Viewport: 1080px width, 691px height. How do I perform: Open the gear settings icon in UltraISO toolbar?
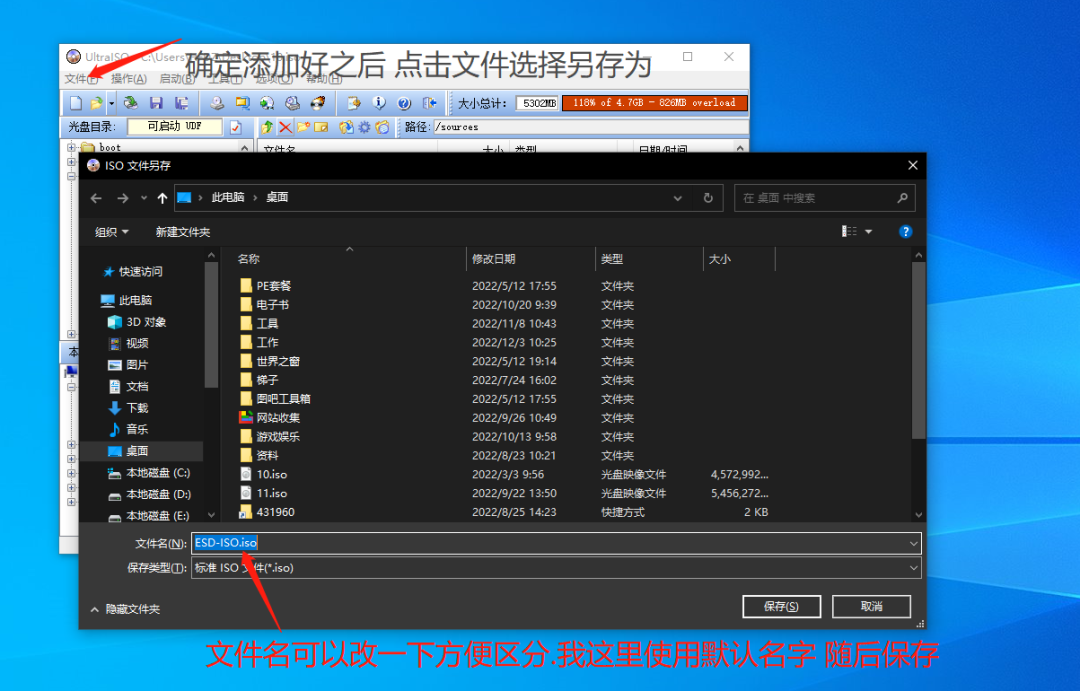[x=364, y=128]
